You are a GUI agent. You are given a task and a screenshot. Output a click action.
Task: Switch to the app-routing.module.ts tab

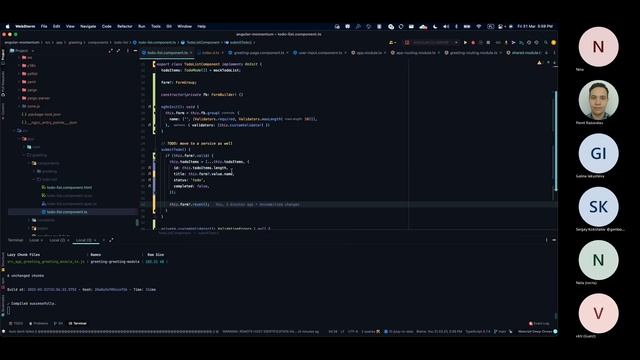pos(416,53)
